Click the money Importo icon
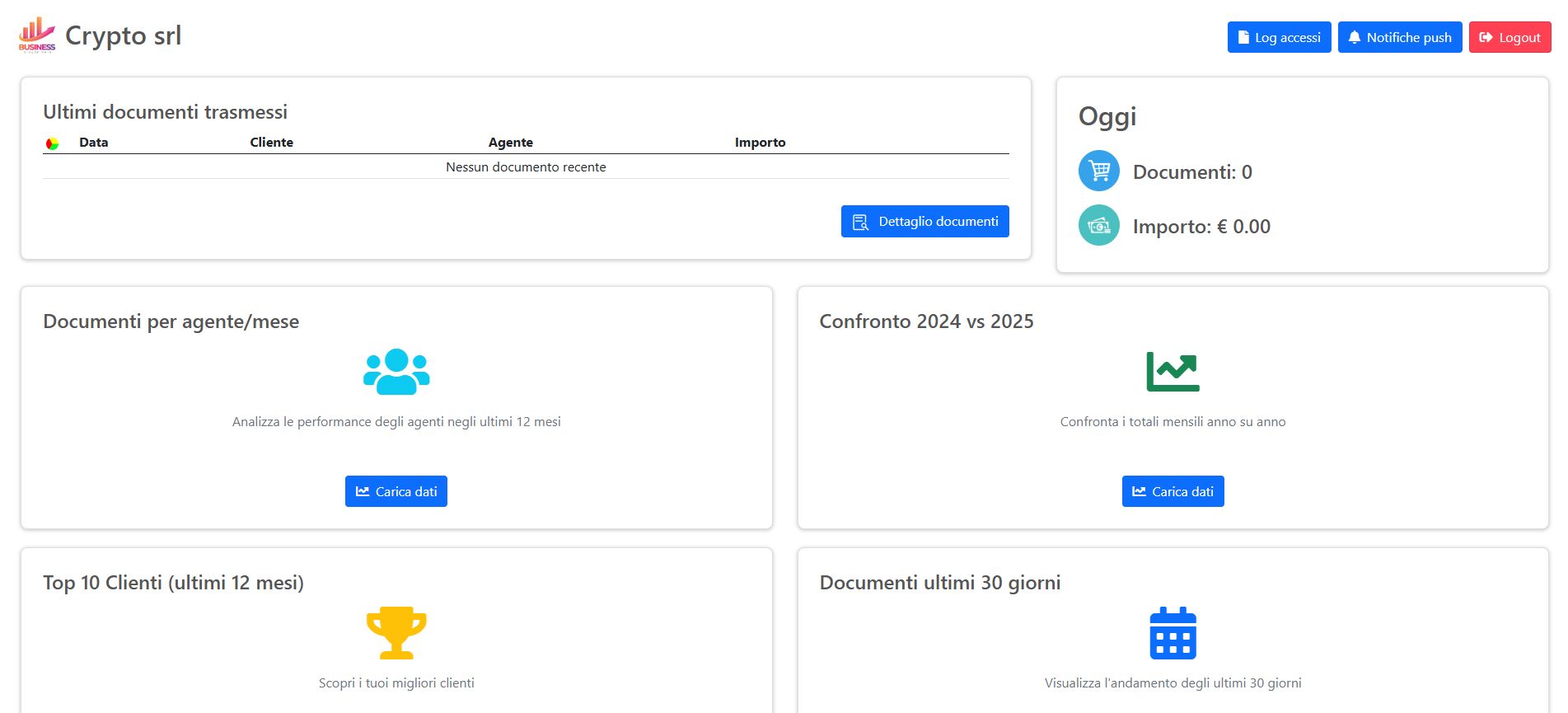 1098,226
